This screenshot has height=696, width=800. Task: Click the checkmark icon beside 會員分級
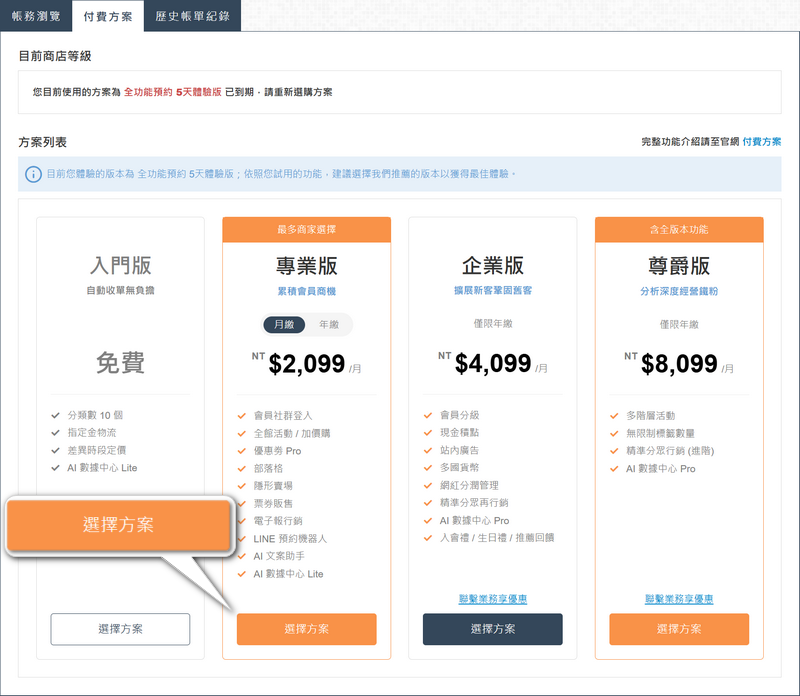pyautogui.click(x=428, y=415)
